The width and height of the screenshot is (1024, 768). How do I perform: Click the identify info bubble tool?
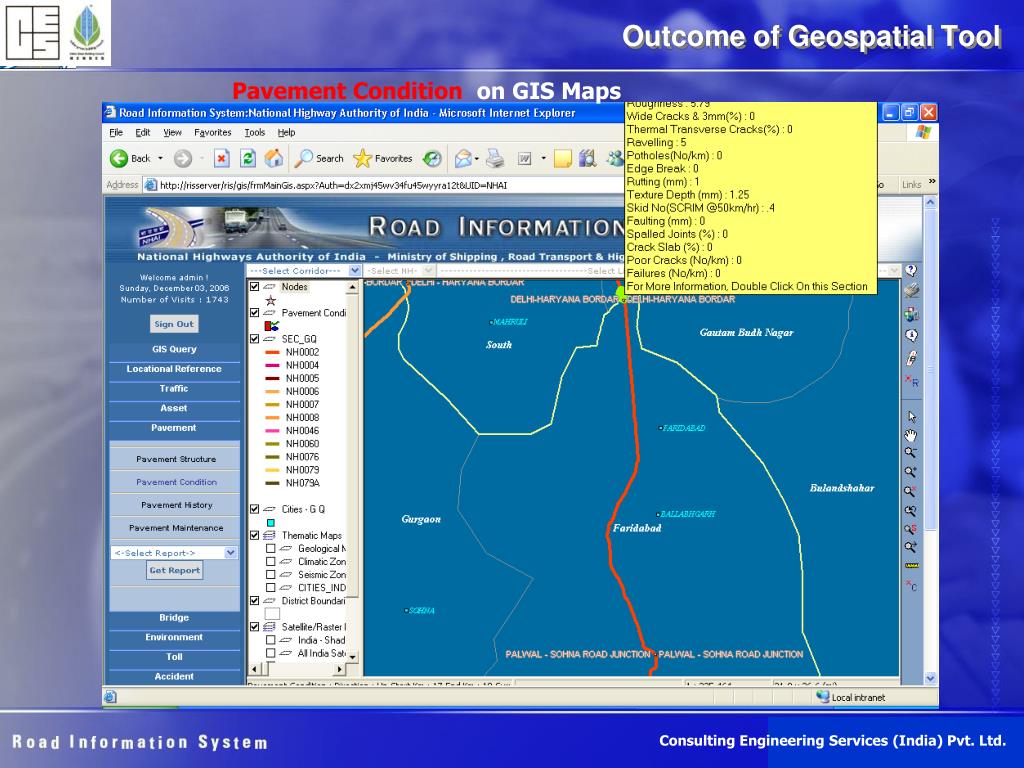912,336
